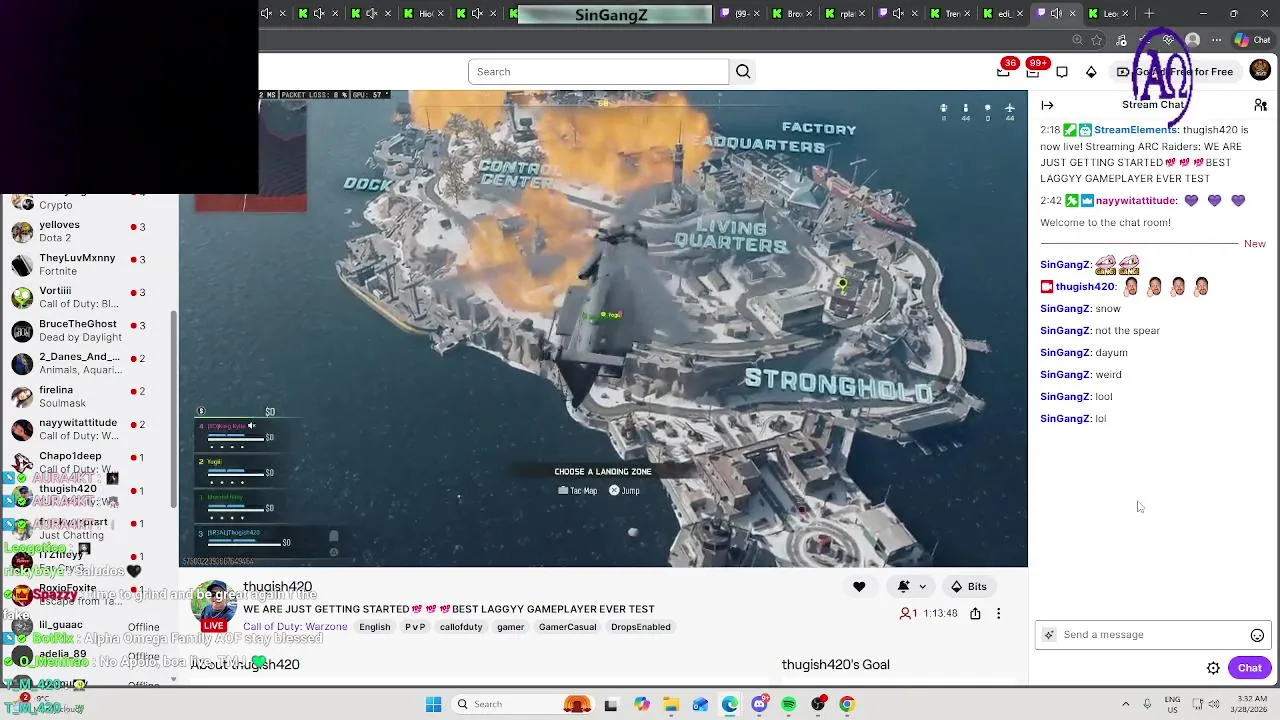This screenshot has height=720, width=1280.
Task: Open the Whispers speech bubble icon
Action: coord(1062,72)
